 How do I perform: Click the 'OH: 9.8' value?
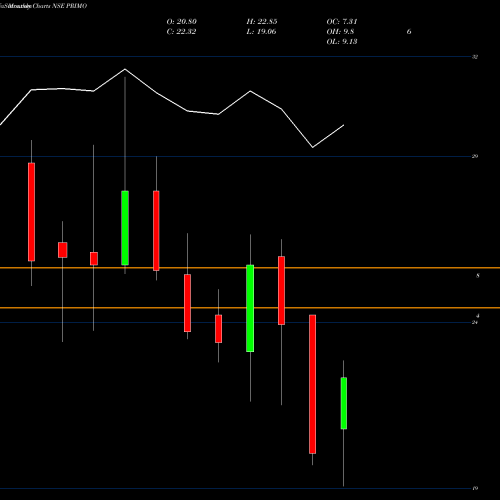(340, 32)
